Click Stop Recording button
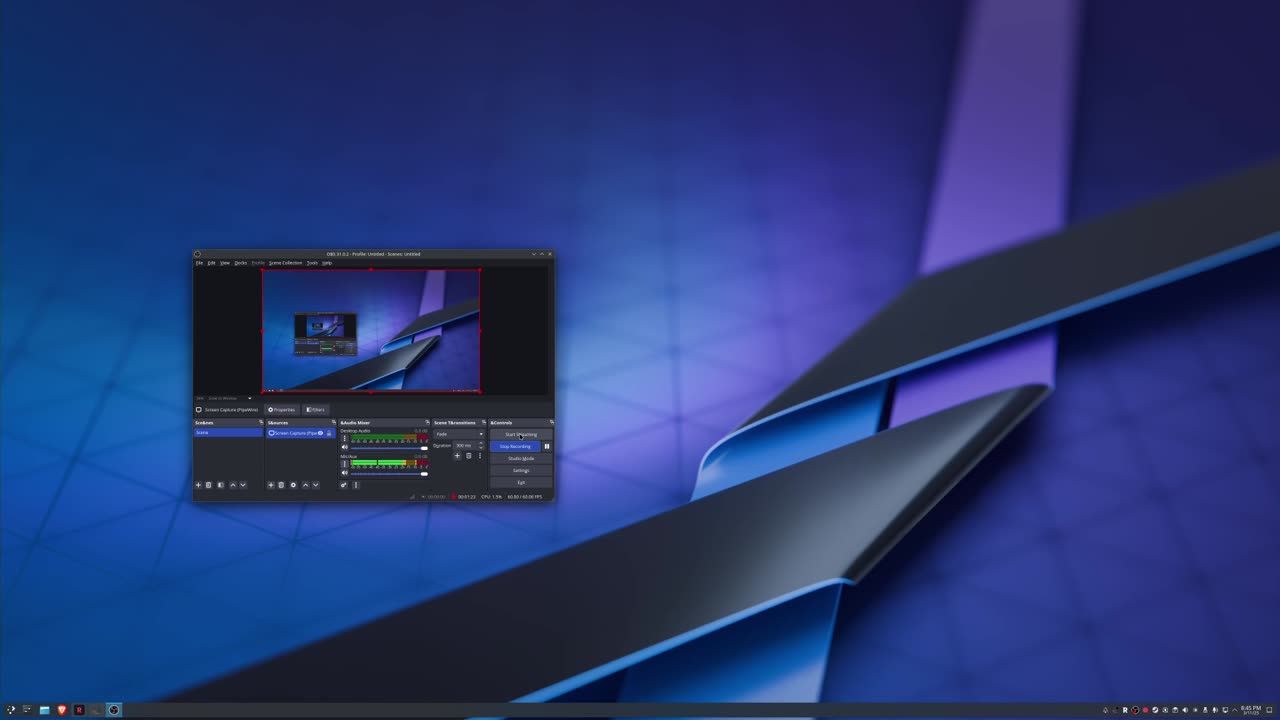 point(515,446)
